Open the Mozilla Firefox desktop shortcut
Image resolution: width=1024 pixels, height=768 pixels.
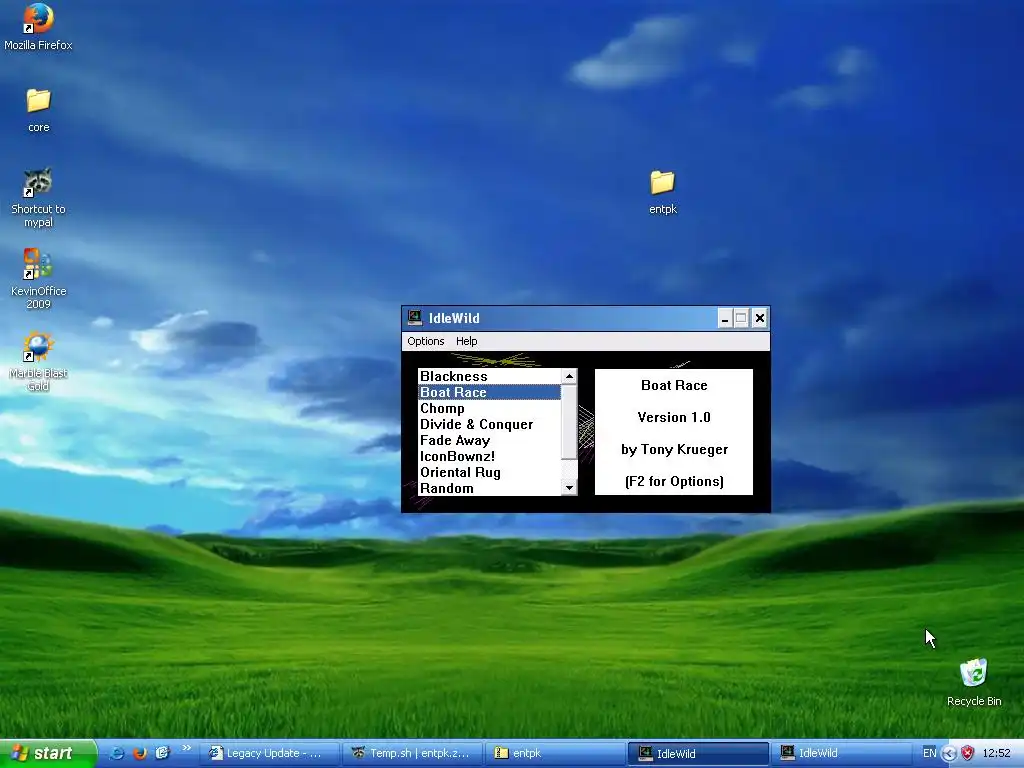click(x=38, y=27)
